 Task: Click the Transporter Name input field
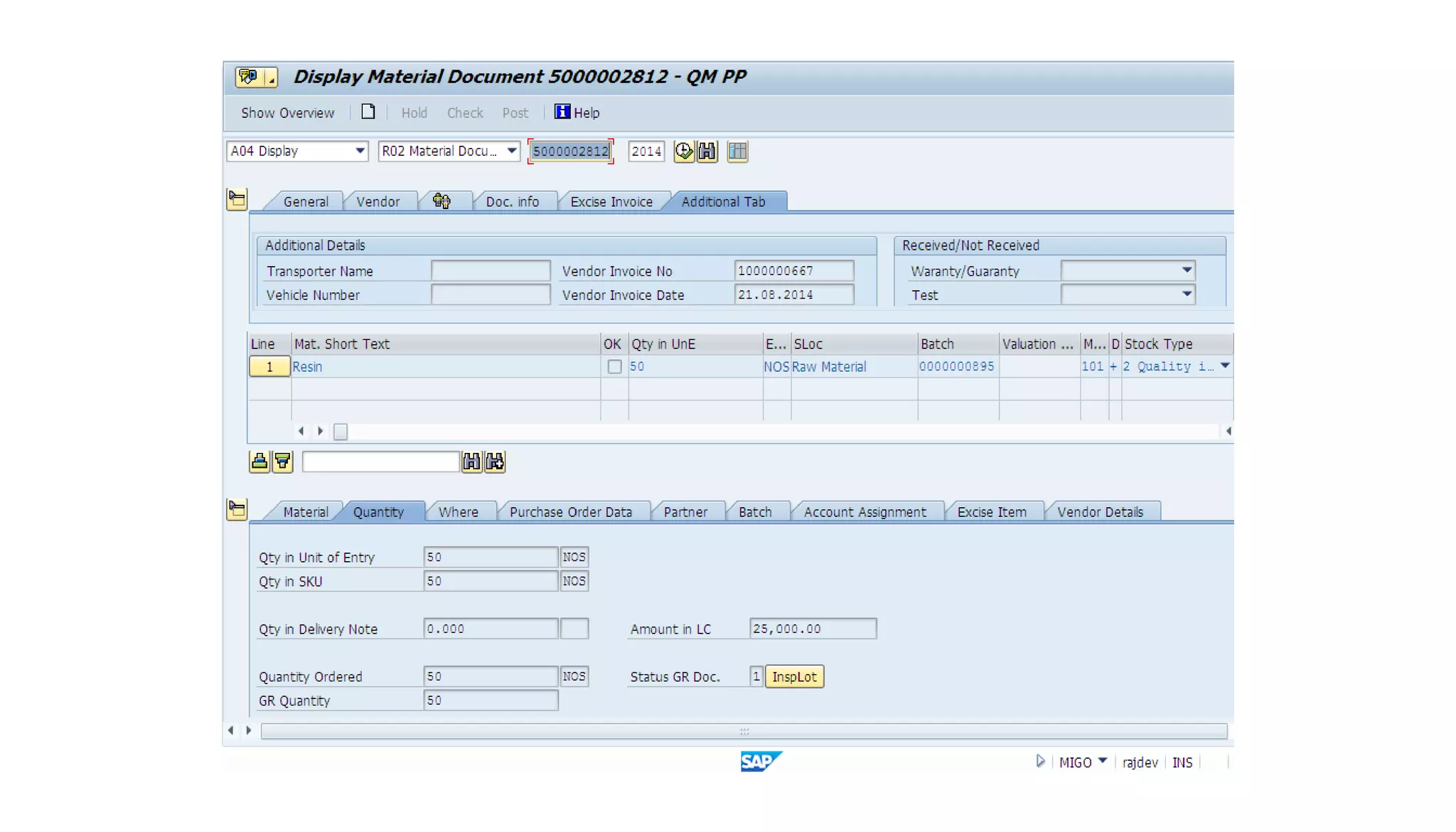pyautogui.click(x=490, y=270)
